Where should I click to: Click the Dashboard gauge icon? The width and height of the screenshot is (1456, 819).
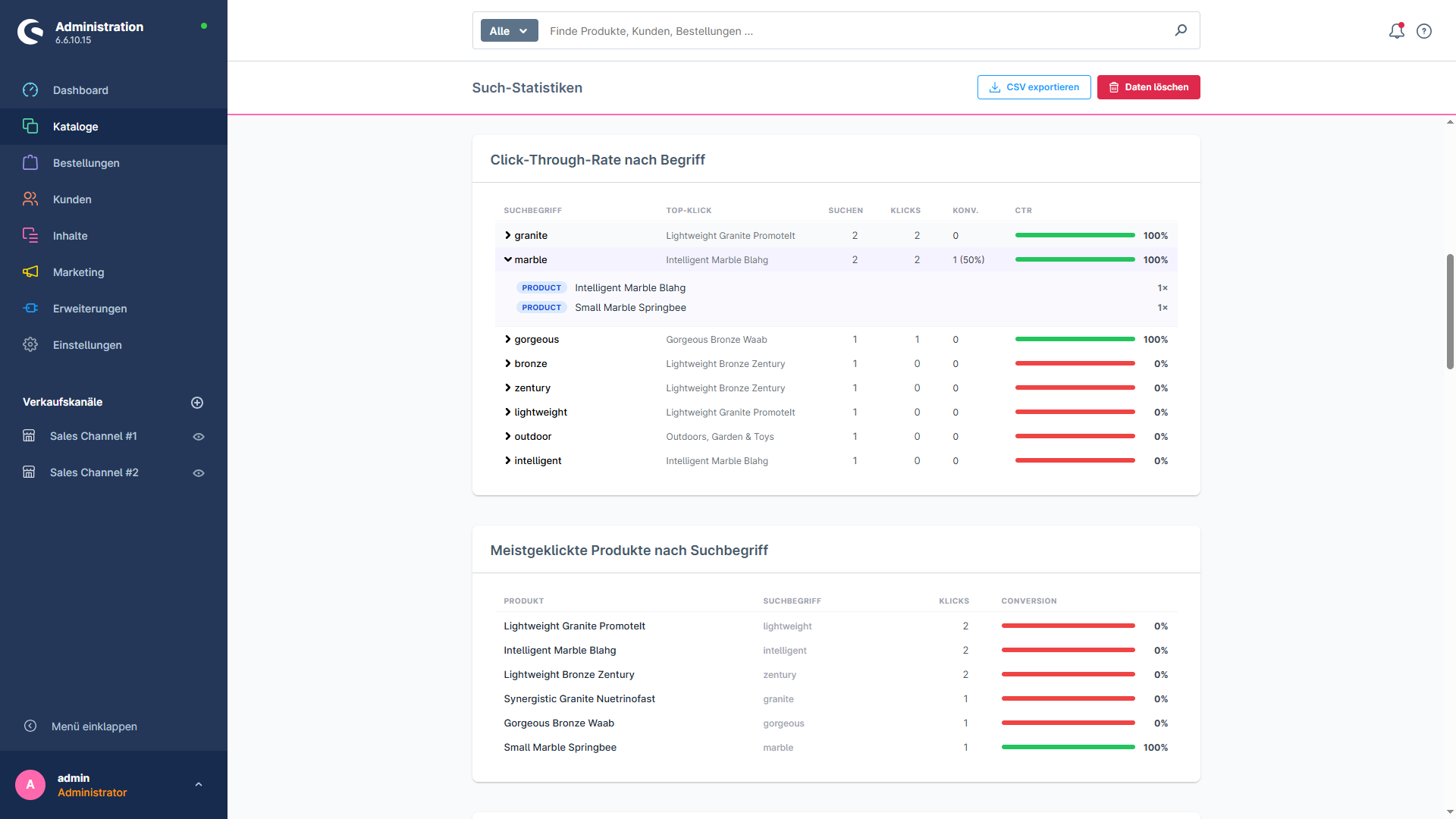30,90
